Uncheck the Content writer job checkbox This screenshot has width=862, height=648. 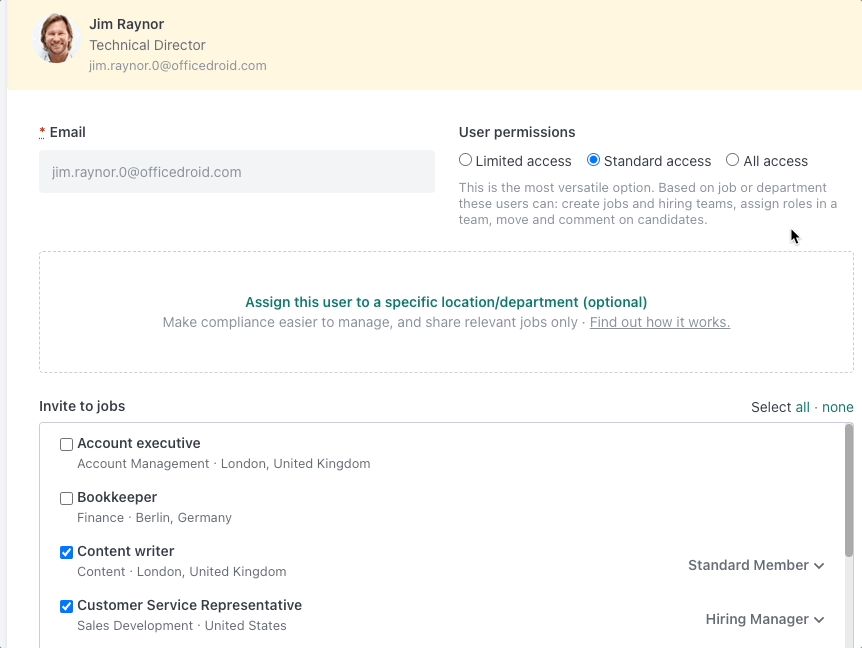click(x=66, y=552)
